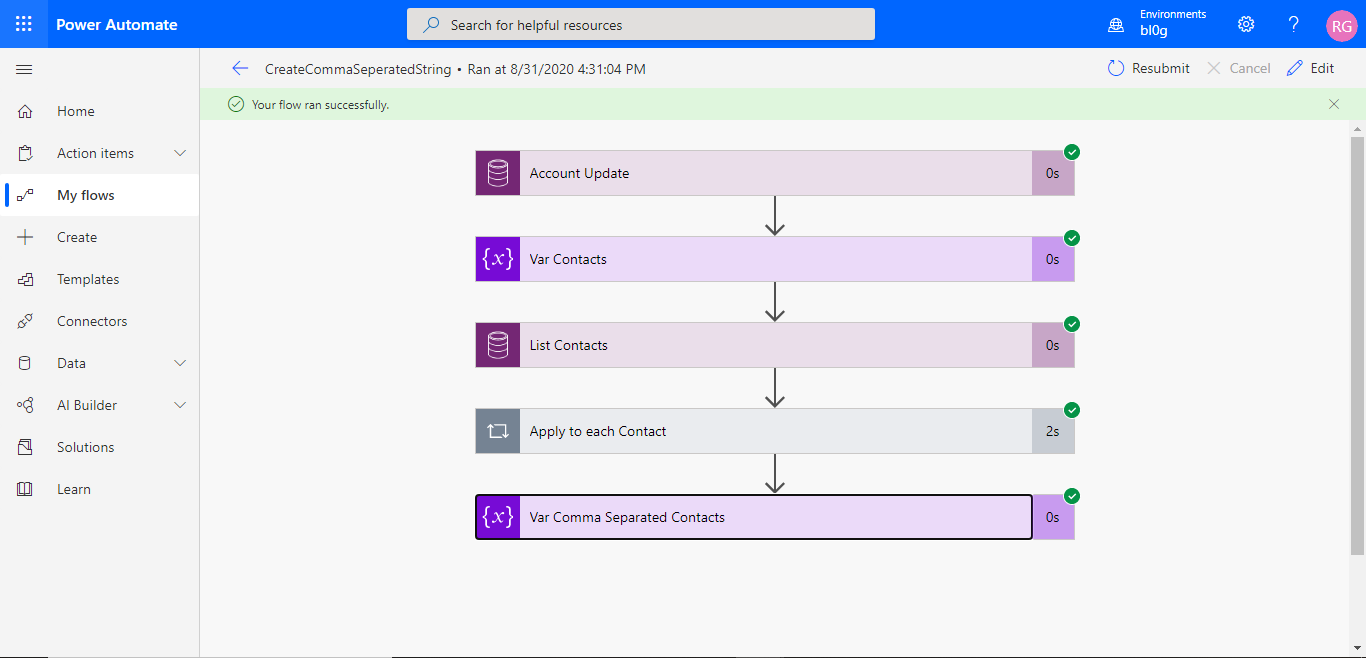
Task: Click the Data cylinder icon
Action: point(26,363)
